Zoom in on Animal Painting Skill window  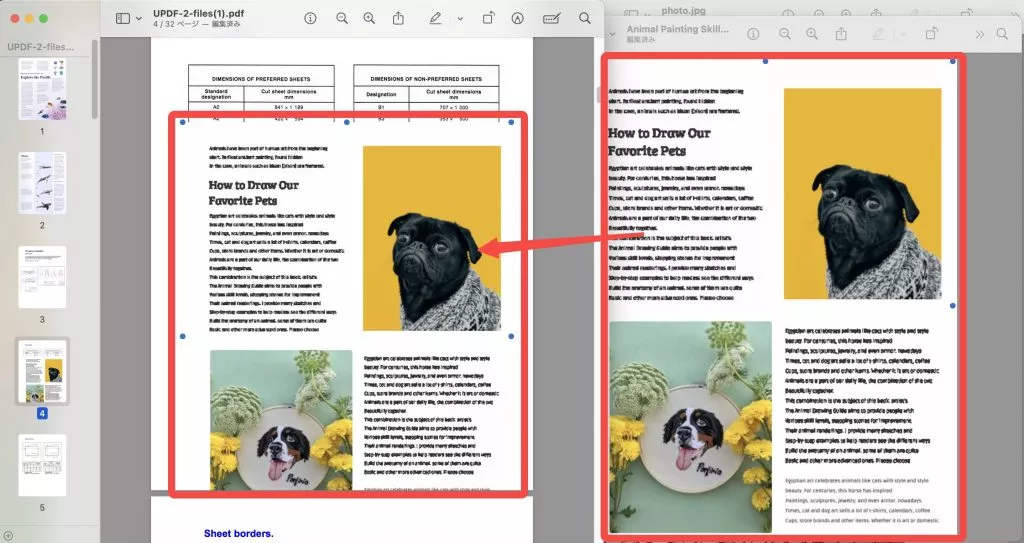coord(812,34)
